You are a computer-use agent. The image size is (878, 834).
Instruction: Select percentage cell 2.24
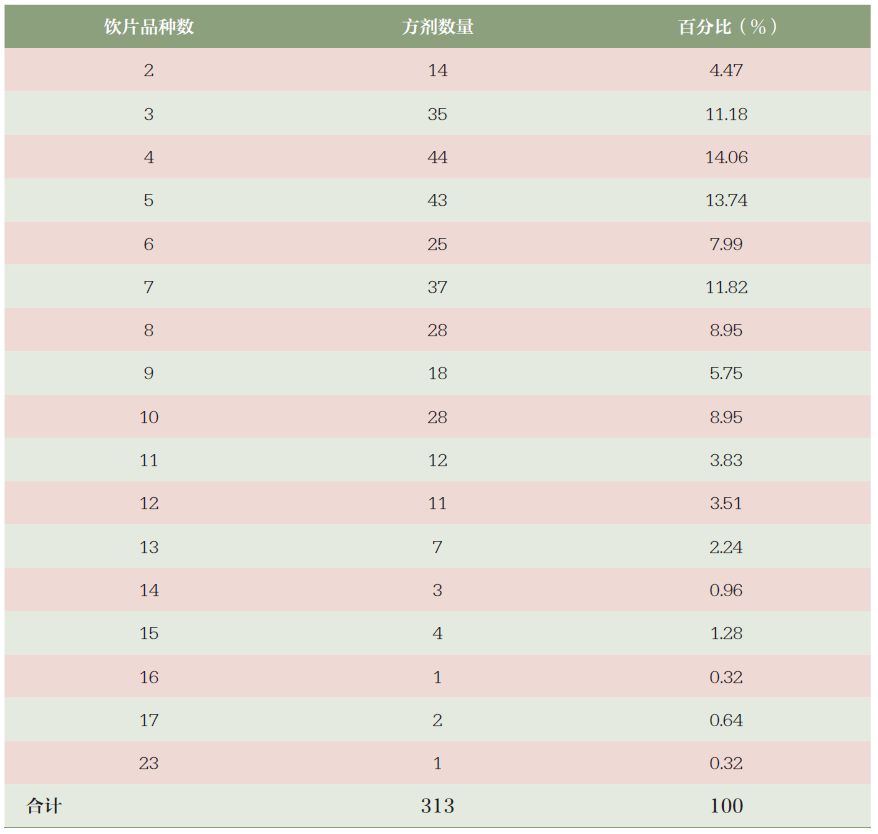click(727, 547)
